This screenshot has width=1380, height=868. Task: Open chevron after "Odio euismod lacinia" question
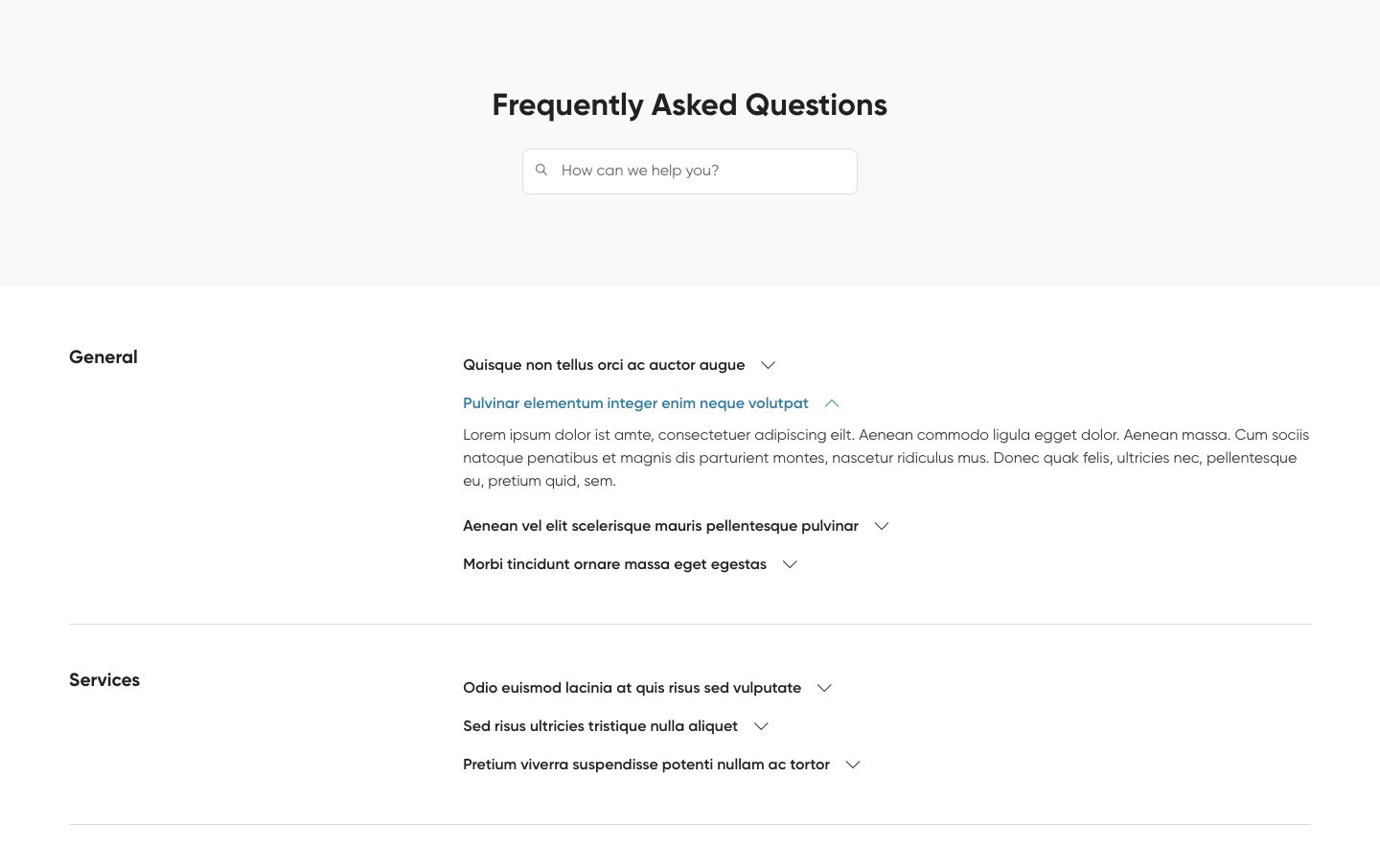[x=824, y=688]
